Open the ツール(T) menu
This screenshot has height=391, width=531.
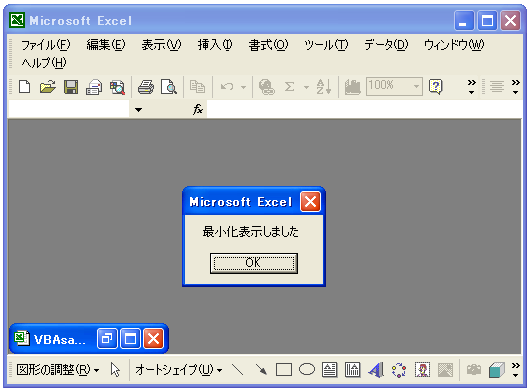[326, 45]
